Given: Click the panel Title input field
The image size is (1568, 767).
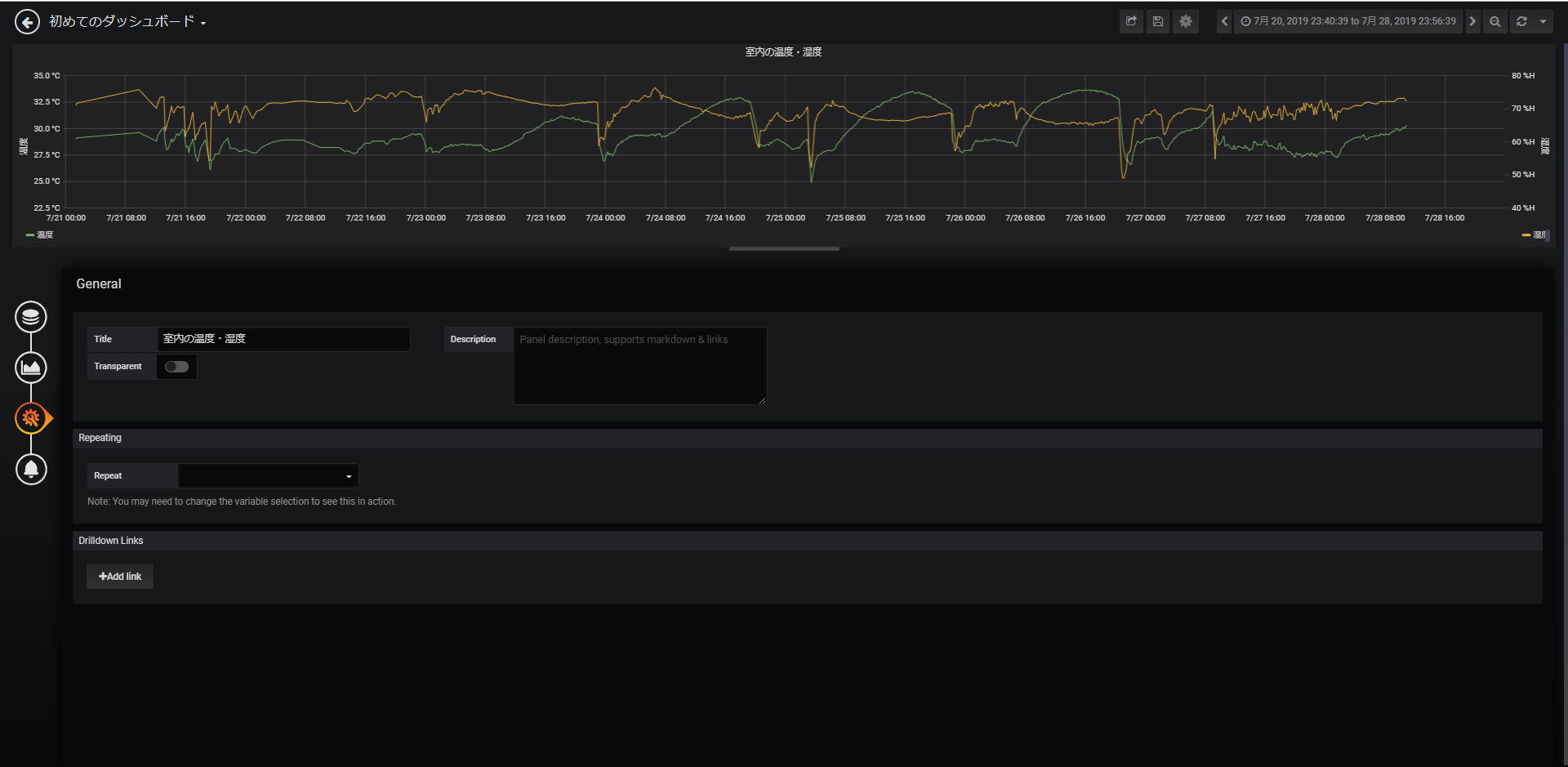Looking at the screenshot, I should [x=283, y=339].
